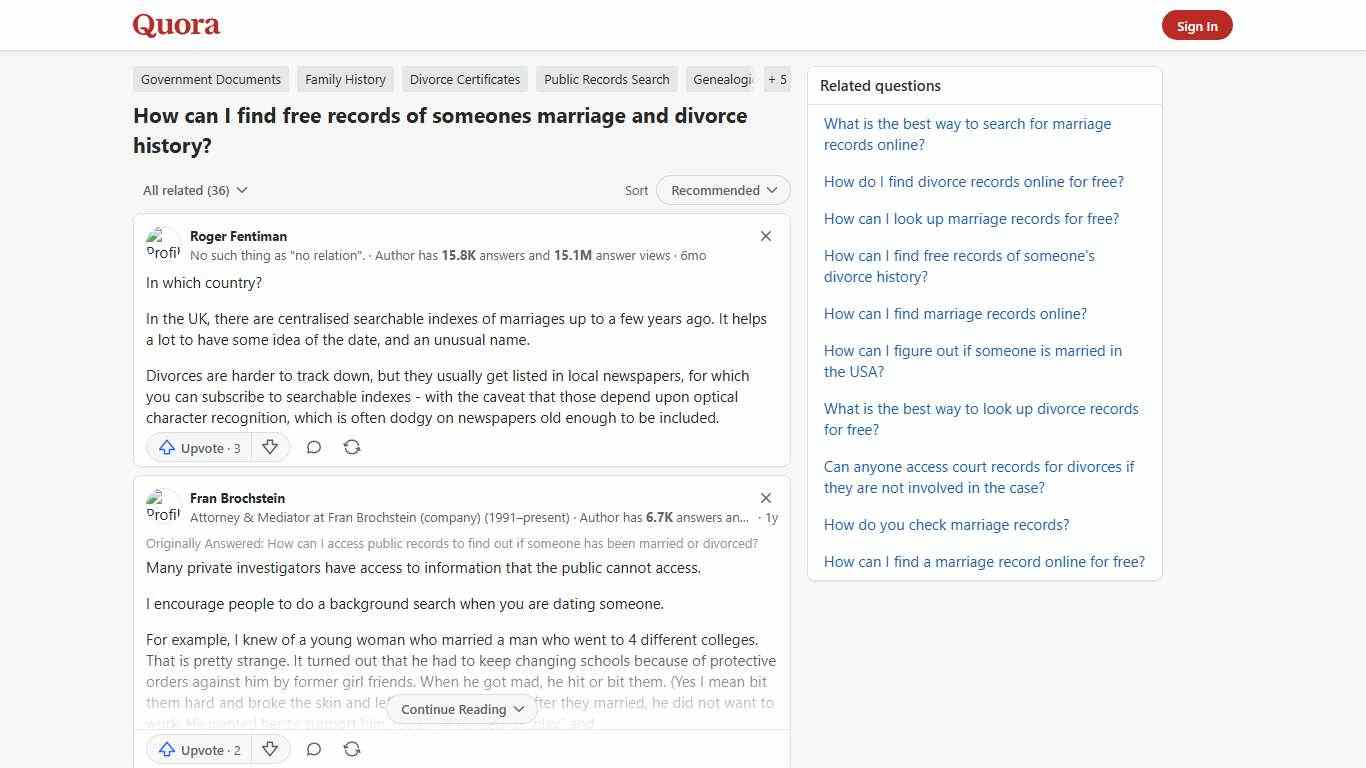Expand the answer with Continue Reading
Viewport: 1366px width, 768px height.
[460, 709]
